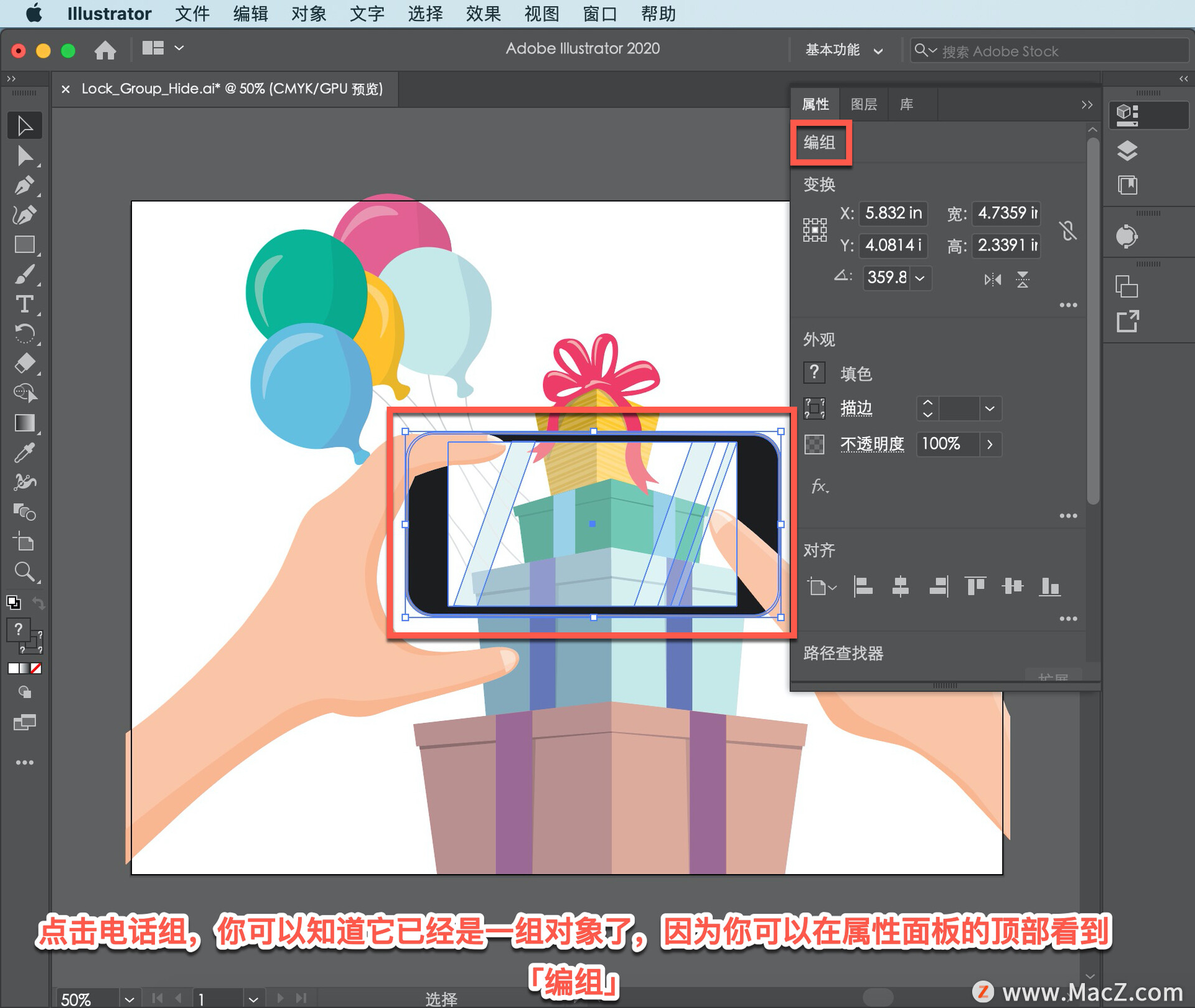
Task: Flip the selection vertically
Action: tap(1023, 280)
